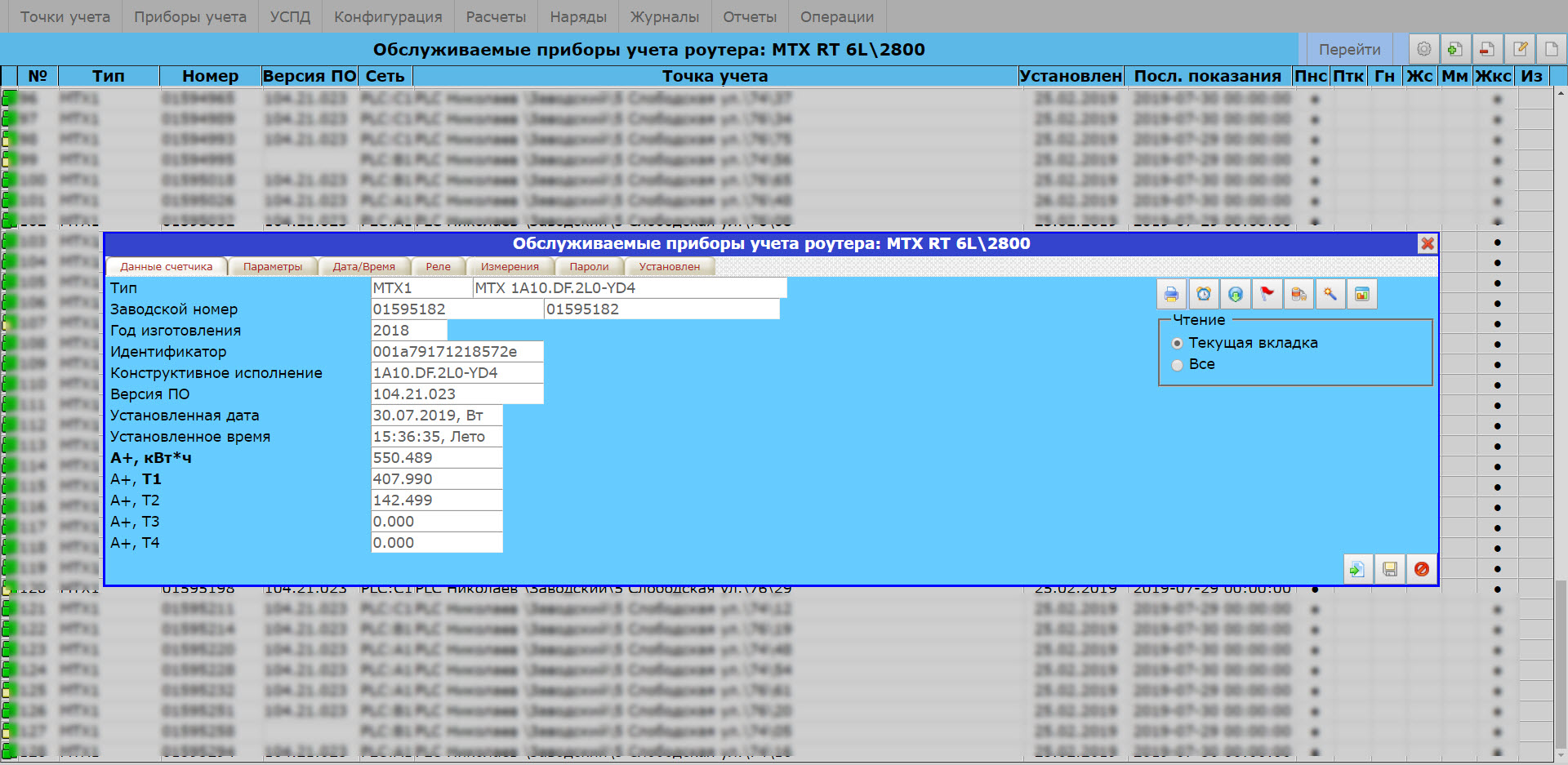Click the 'A+, кВт*ч' value 550.489
Image resolution: width=1568 pixels, height=765 pixels.
437,458
